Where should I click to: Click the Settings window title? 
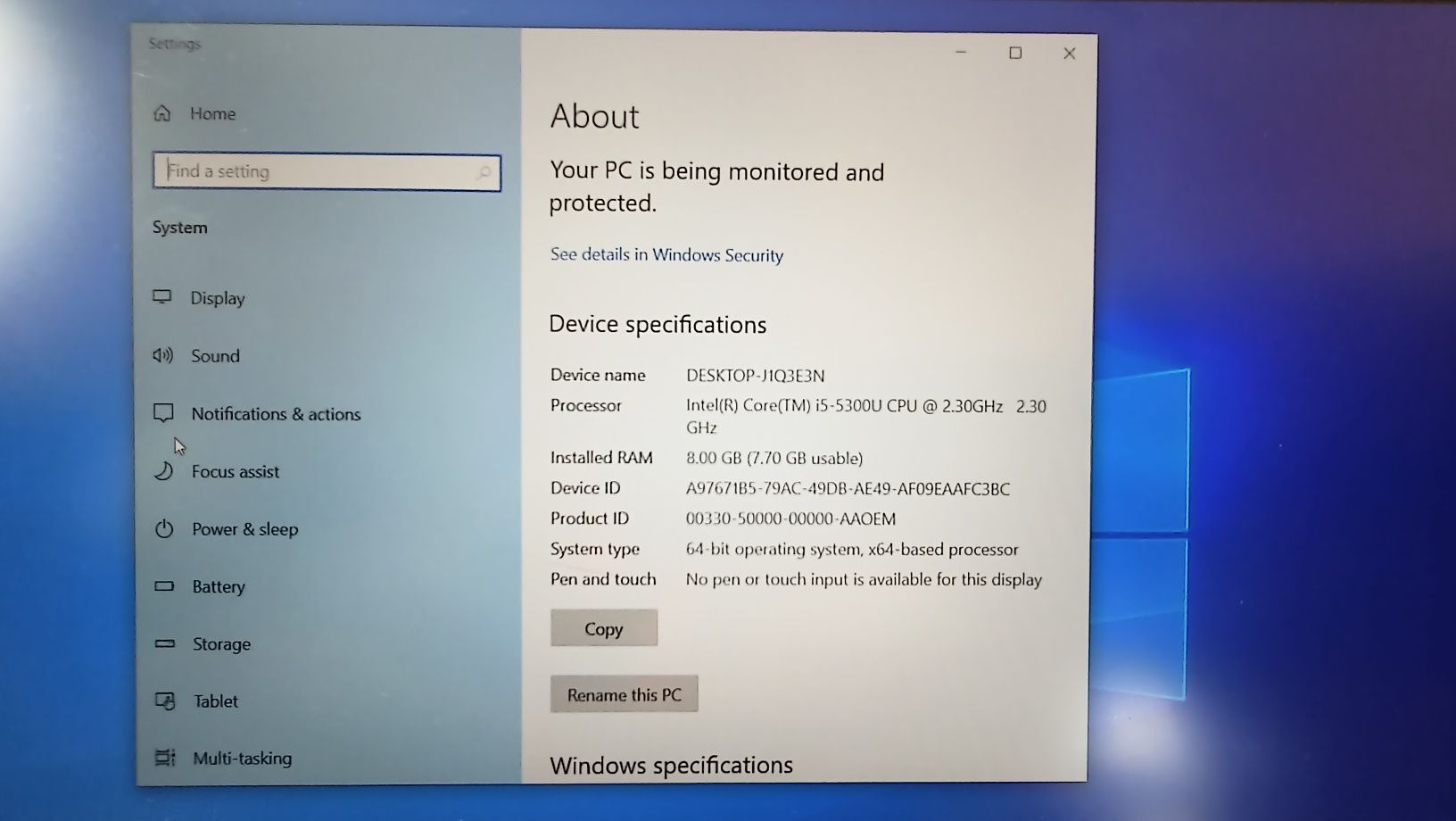(x=175, y=44)
